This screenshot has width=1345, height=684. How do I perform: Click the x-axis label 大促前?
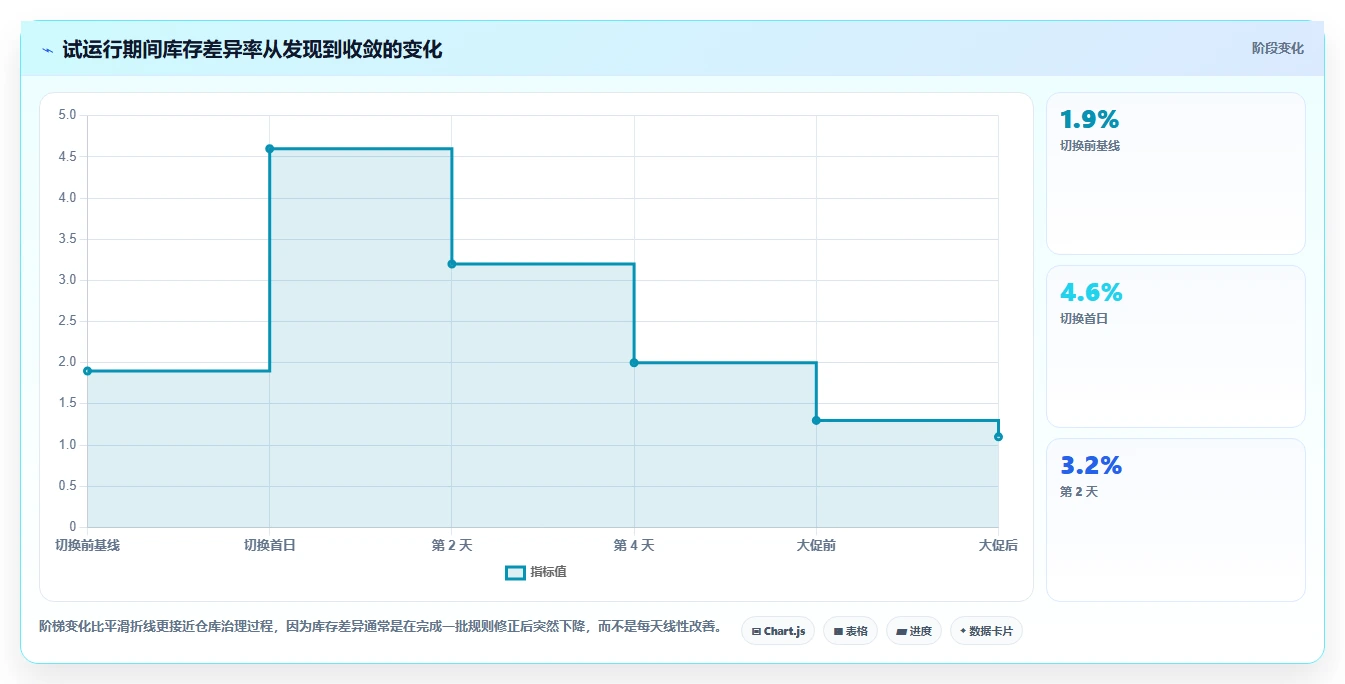click(x=816, y=545)
